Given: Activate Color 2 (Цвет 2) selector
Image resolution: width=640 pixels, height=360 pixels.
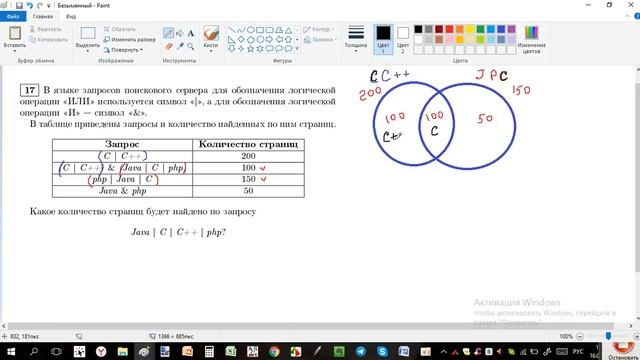Looking at the screenshot, I should tap(403, 39).
